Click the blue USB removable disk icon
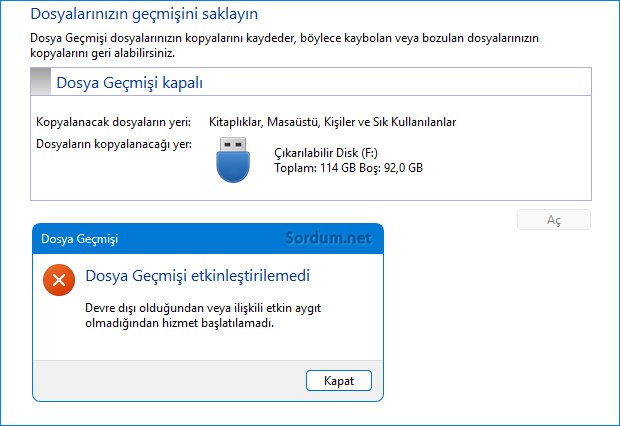620x426 pixels. 233,160
